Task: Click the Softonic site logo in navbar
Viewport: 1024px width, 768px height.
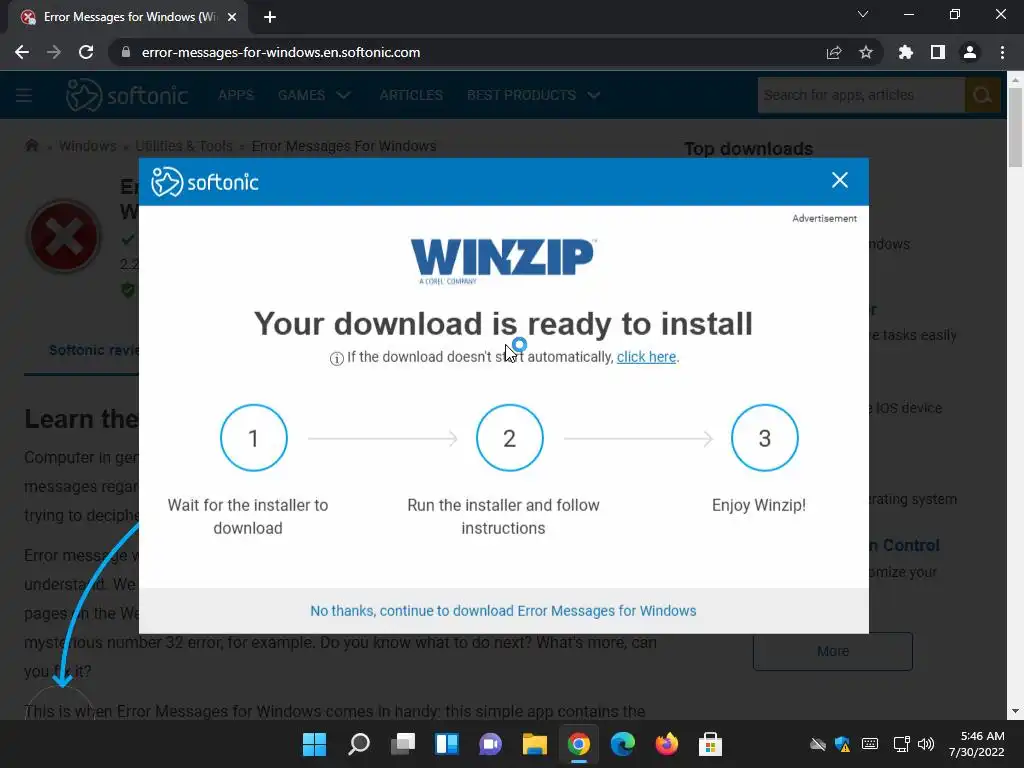Action: (x=127, y=95)
